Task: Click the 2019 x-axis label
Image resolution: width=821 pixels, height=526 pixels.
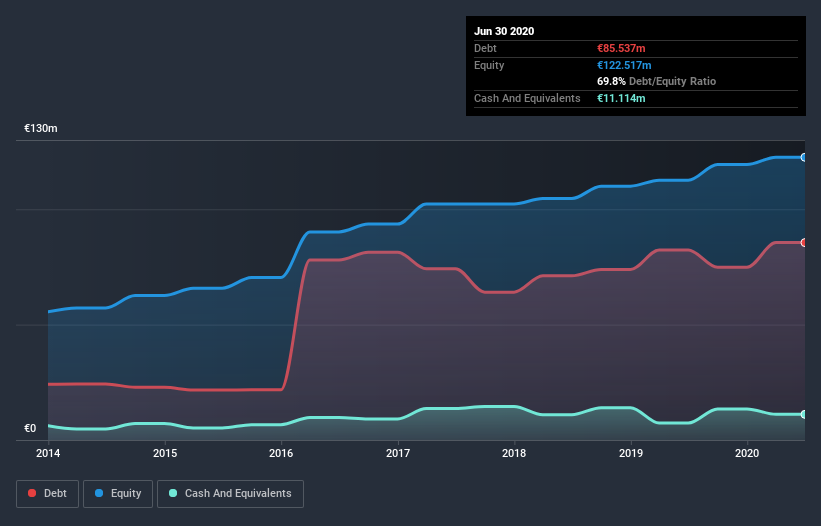Action: point(631,453)
